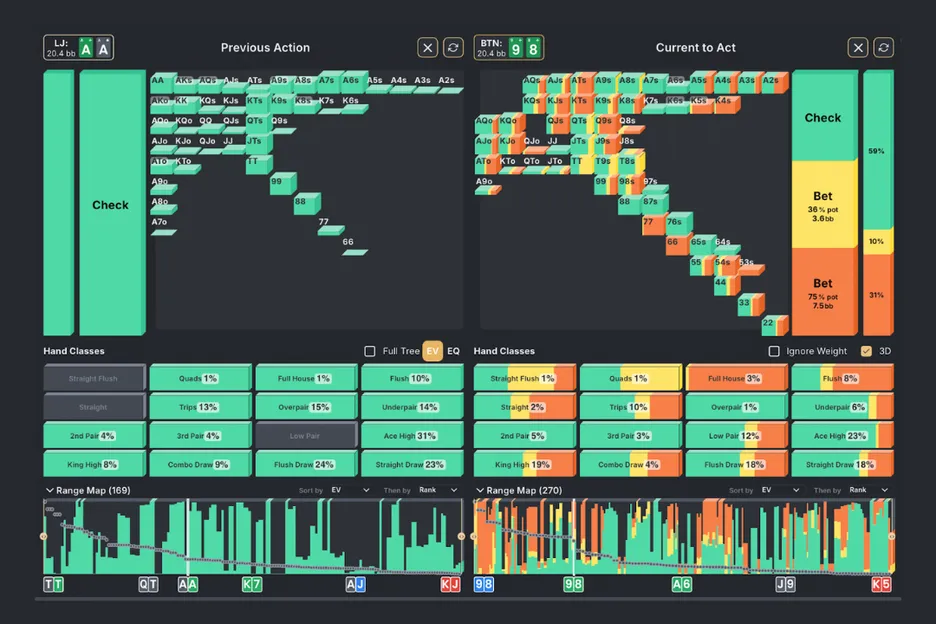Click refresh icon in Previous Action panel
The image size is (936, 624).
pos(454,47)
